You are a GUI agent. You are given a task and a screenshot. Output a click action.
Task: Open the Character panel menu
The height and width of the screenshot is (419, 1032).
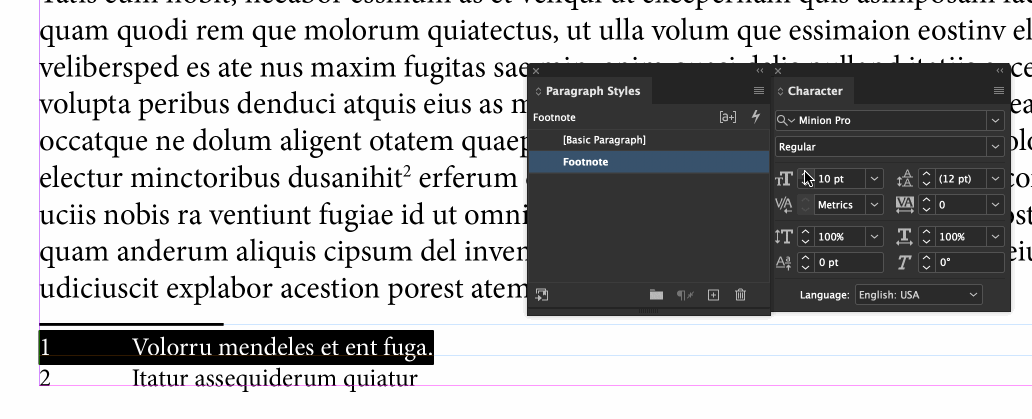(998, 91)
